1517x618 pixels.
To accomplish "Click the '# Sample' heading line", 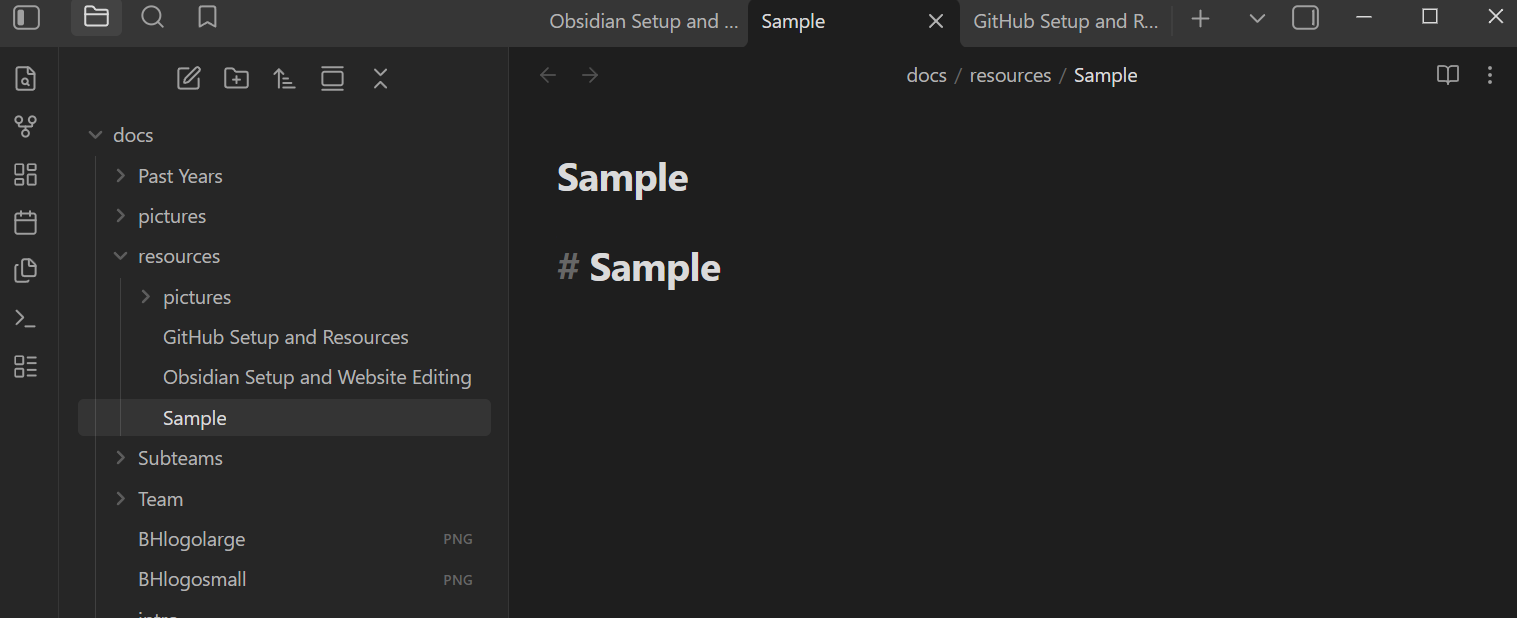I will [639, 267].
